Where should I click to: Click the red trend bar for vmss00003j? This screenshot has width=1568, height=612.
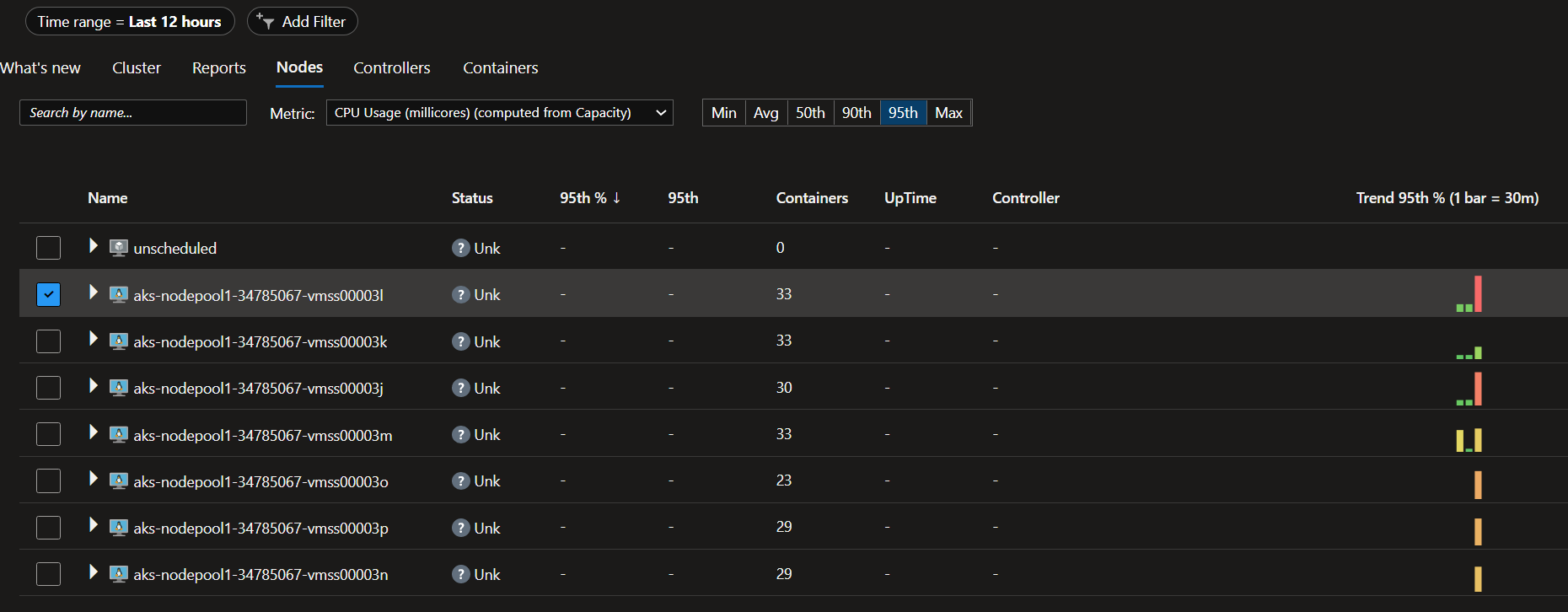(x=1478, y=389)
